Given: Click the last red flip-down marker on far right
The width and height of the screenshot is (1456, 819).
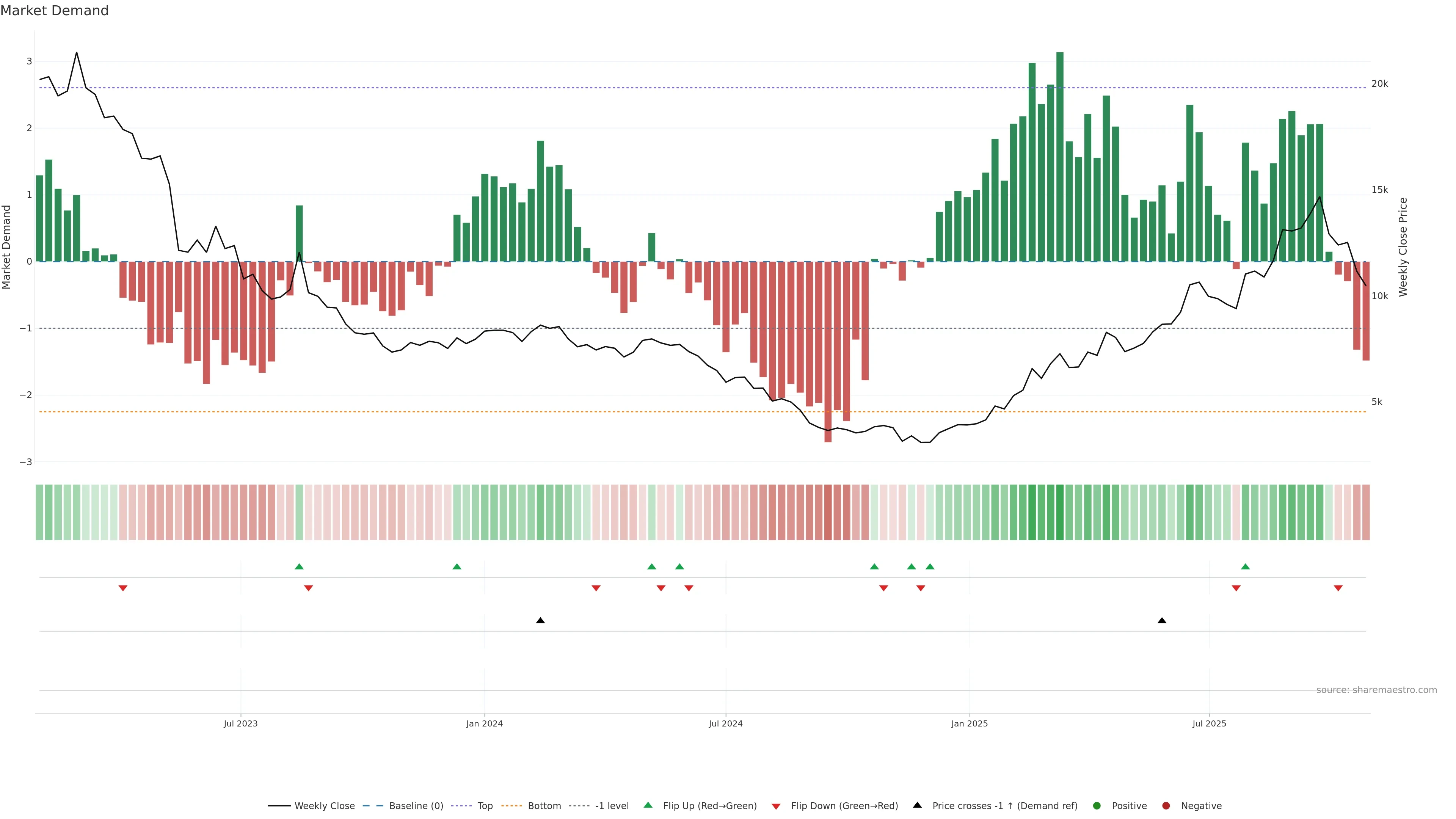Looking at the screenshot, I should [1338, 588].
